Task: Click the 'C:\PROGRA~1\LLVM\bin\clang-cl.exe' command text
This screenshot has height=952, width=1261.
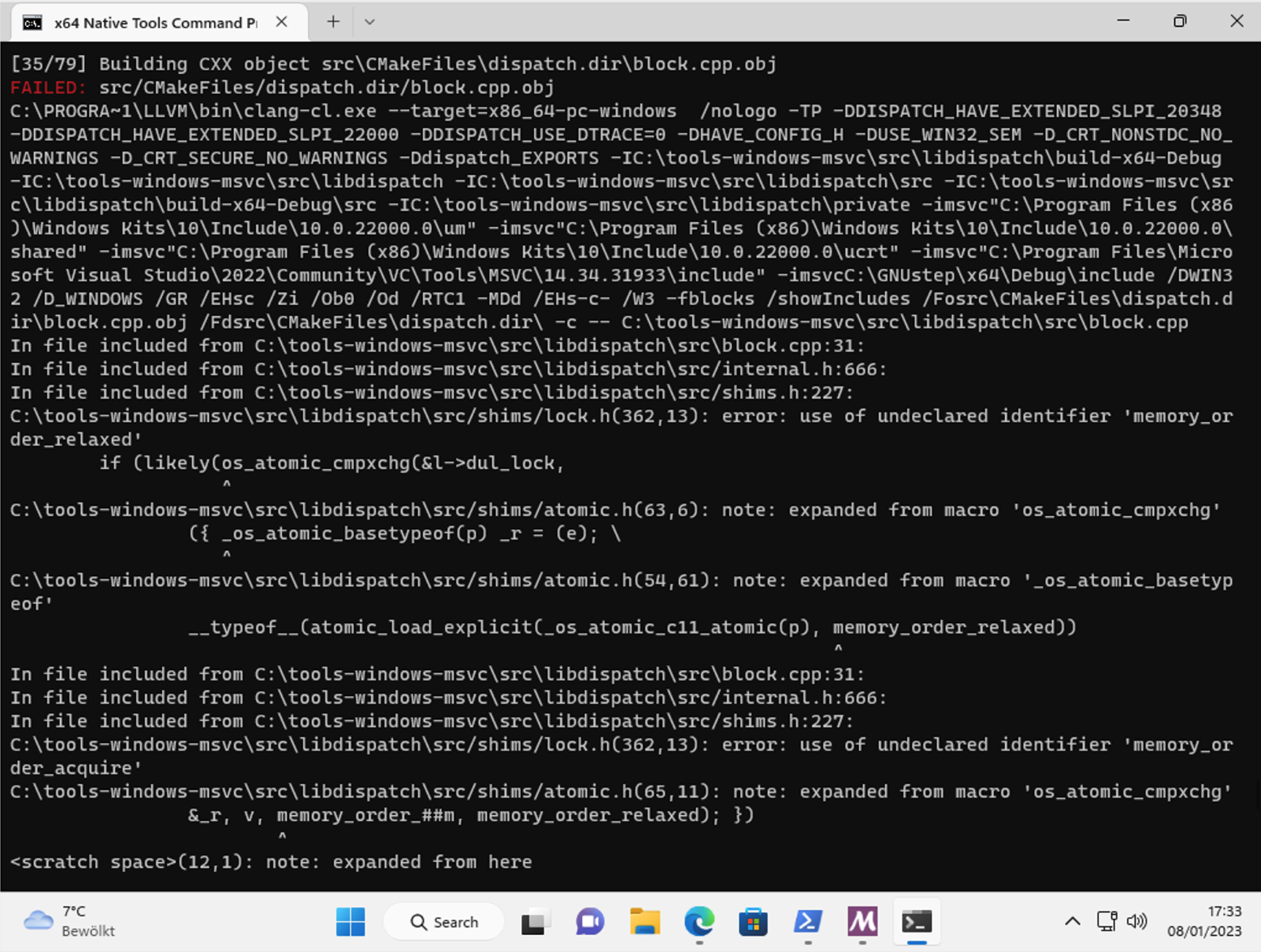Action: 194,111
